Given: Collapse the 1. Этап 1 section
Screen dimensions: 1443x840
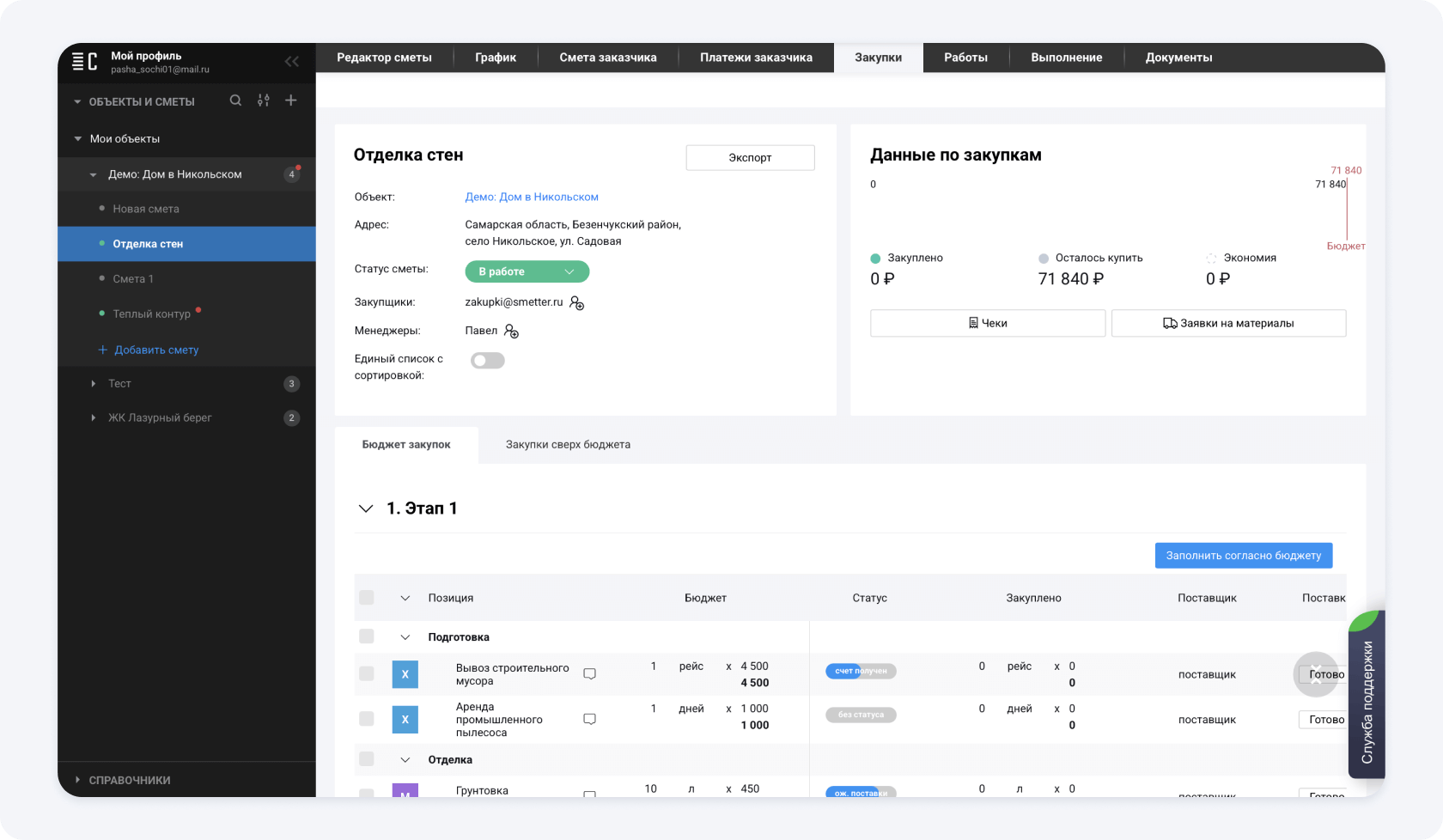Looking at the screenshot, I should 366,508.
